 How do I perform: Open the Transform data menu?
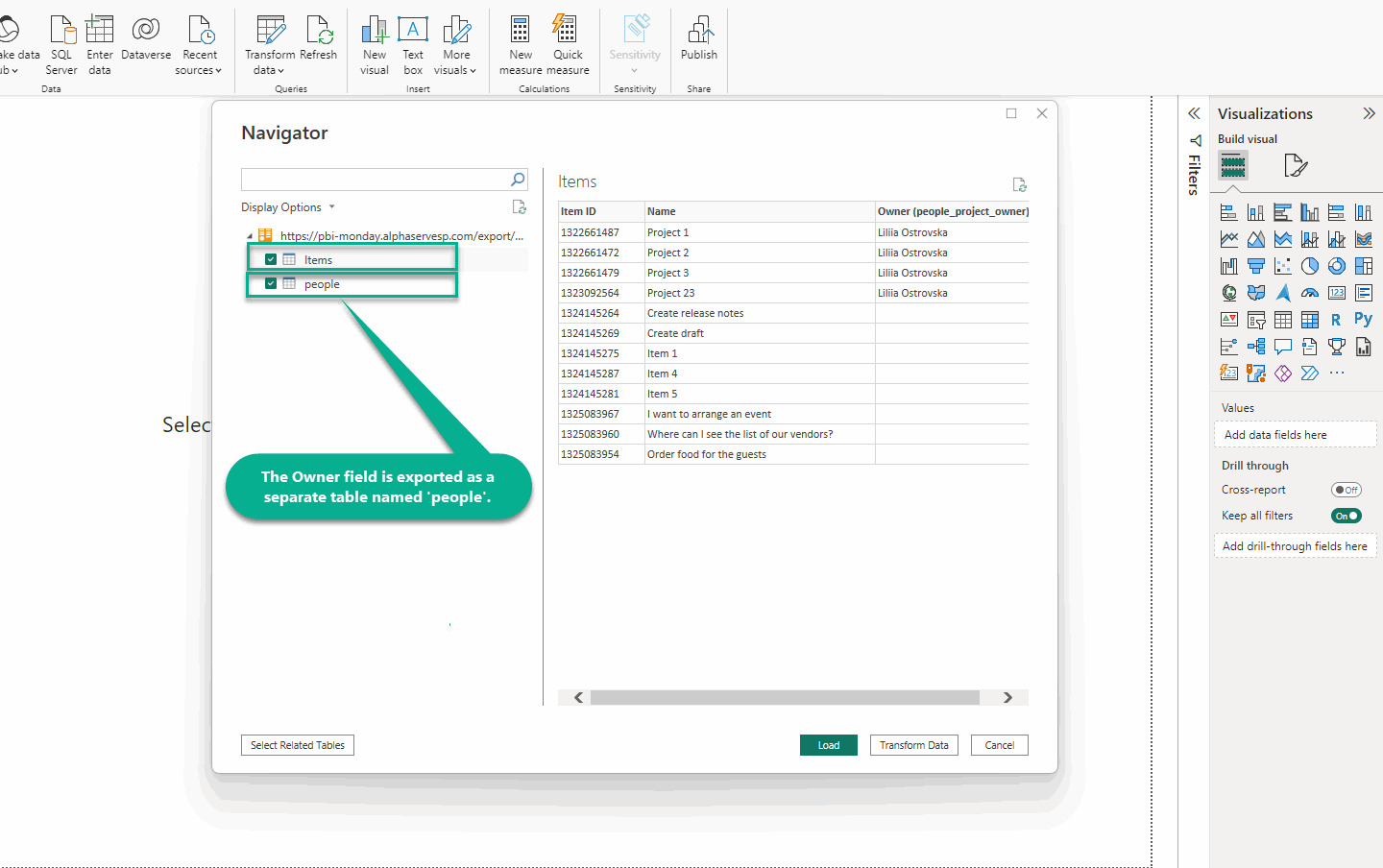point(269,62)
